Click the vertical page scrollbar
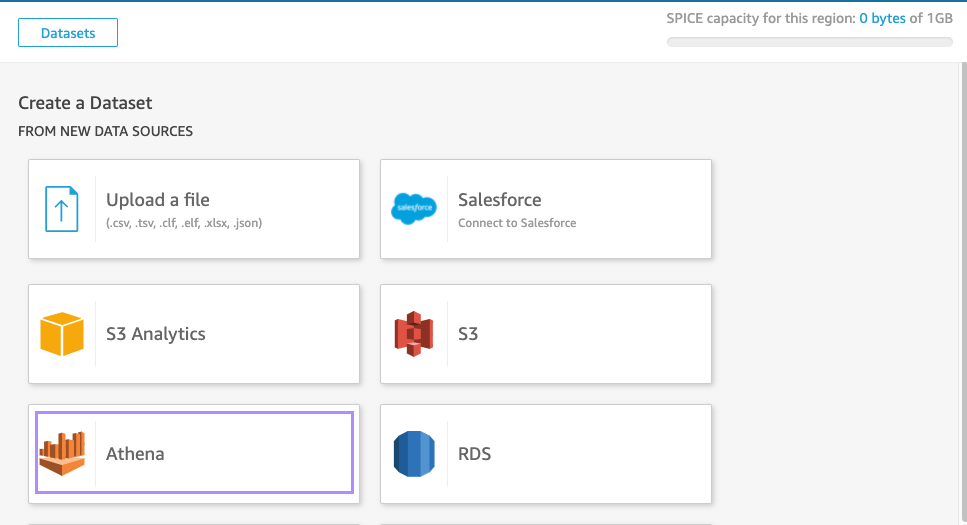The height and width of the screenshot is (525, 967). pos(963,293)
